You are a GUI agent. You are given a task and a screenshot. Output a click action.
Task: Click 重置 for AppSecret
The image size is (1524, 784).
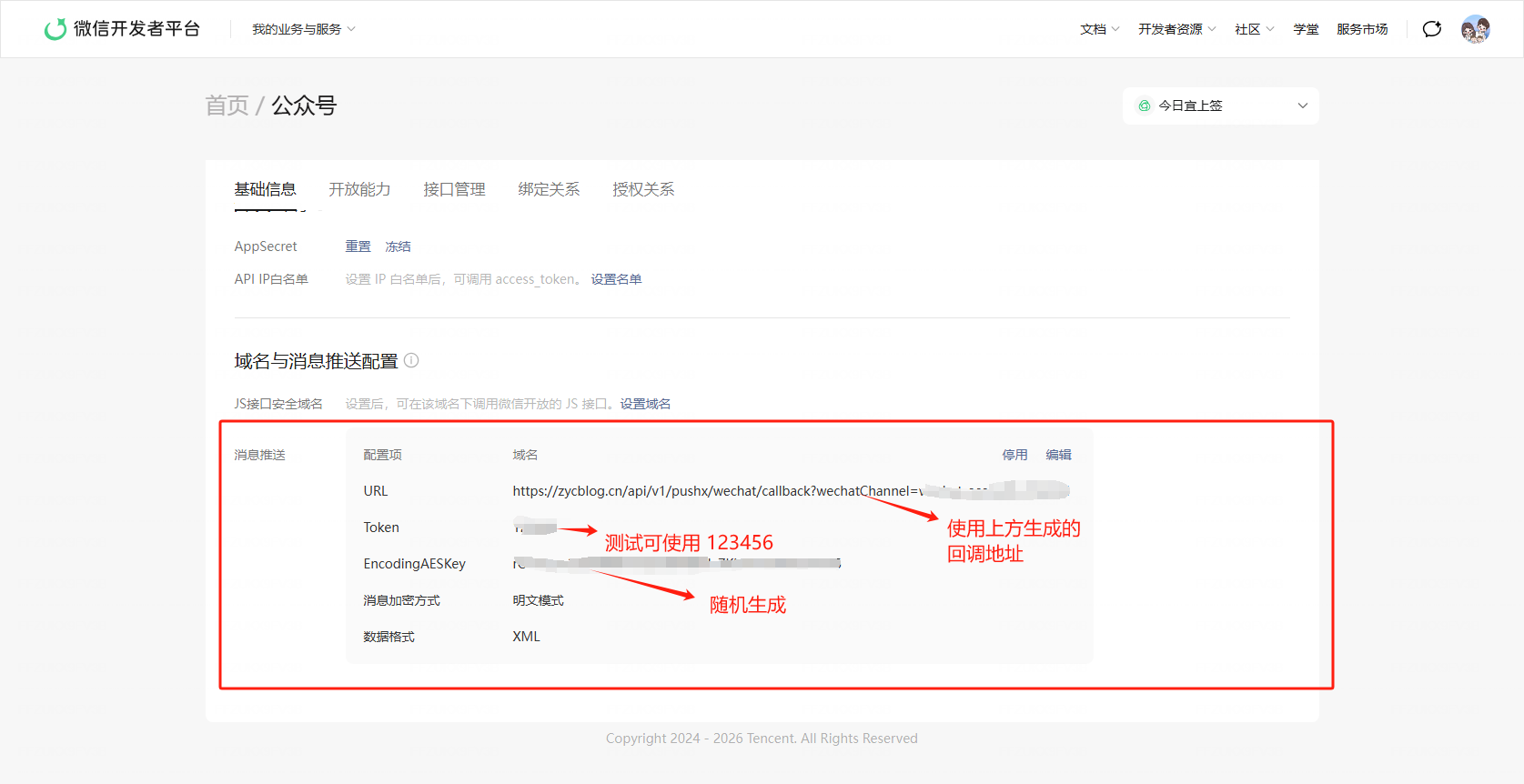point(358,246)
